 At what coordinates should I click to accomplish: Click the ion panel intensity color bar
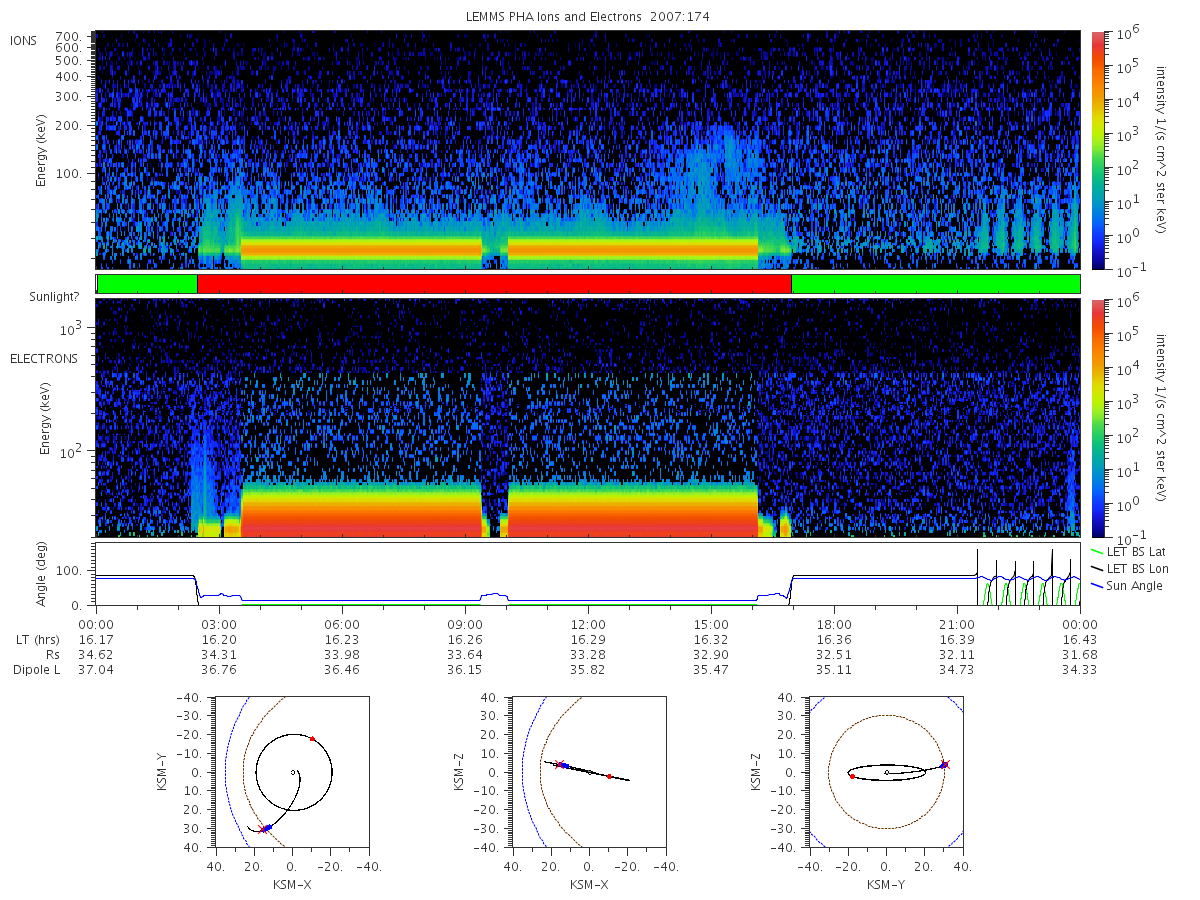click(x=1097, y=150)
